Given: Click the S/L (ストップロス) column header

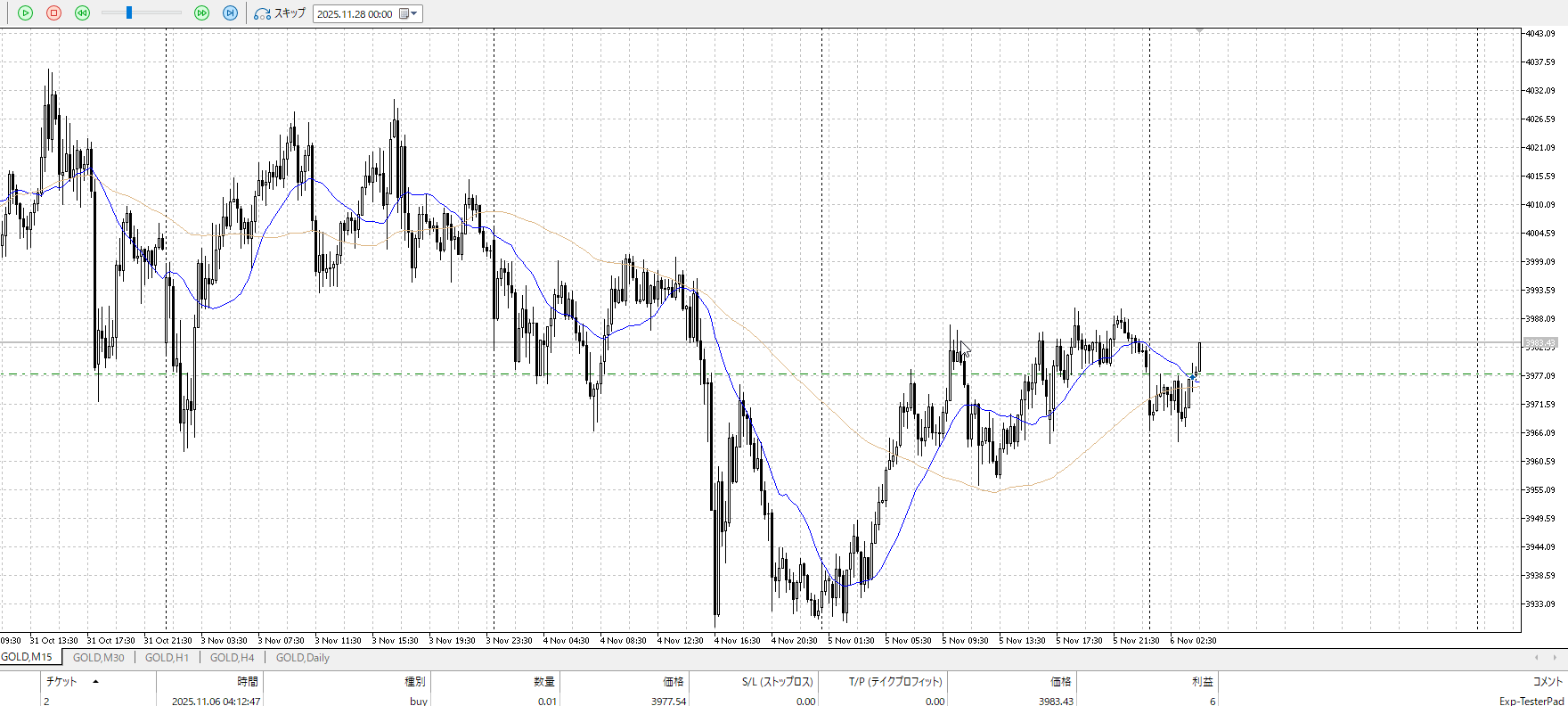Looking at the screenshot, I should (777, 682).
